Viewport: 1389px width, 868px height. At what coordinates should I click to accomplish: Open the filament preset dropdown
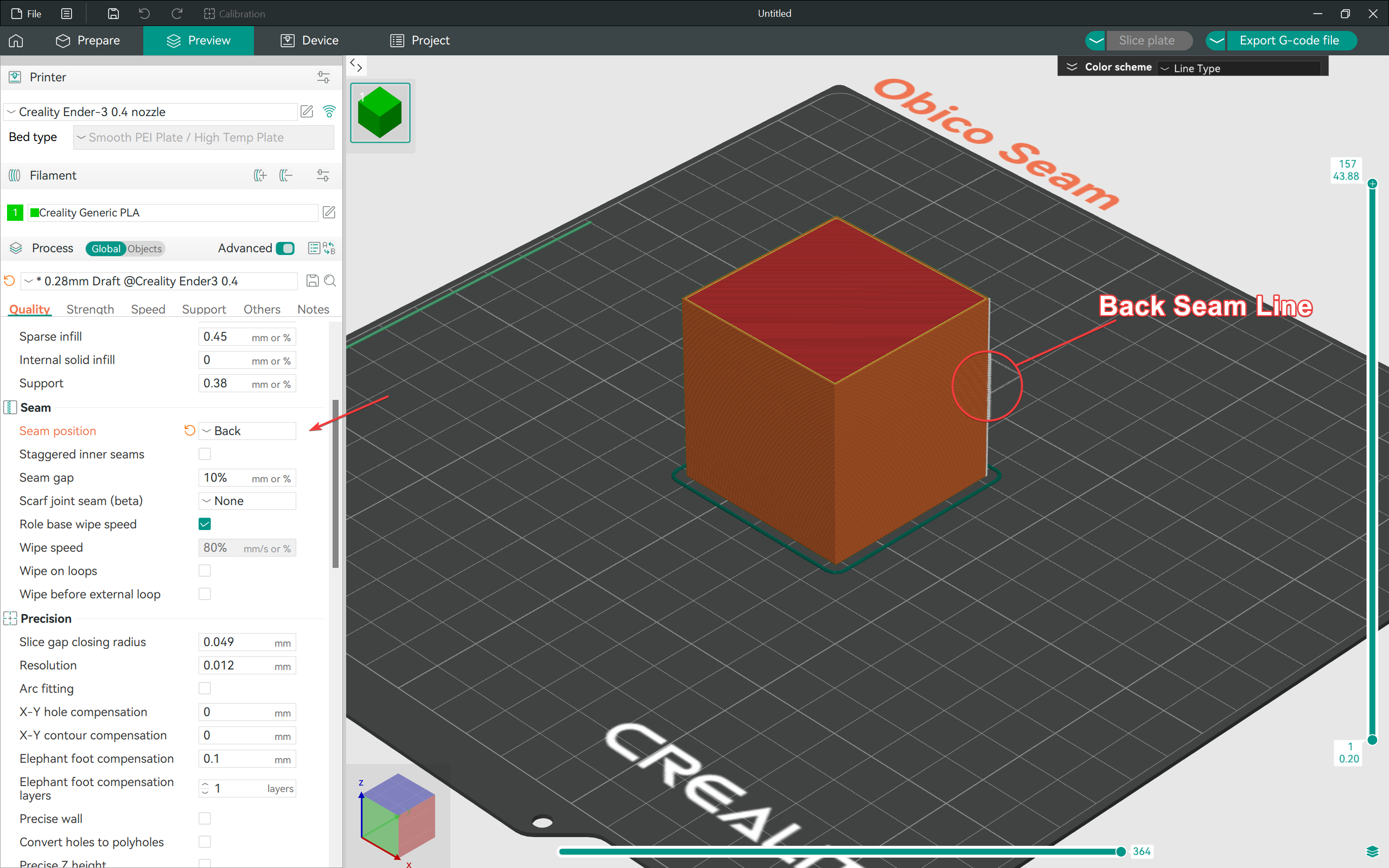(x=173, y=213)
